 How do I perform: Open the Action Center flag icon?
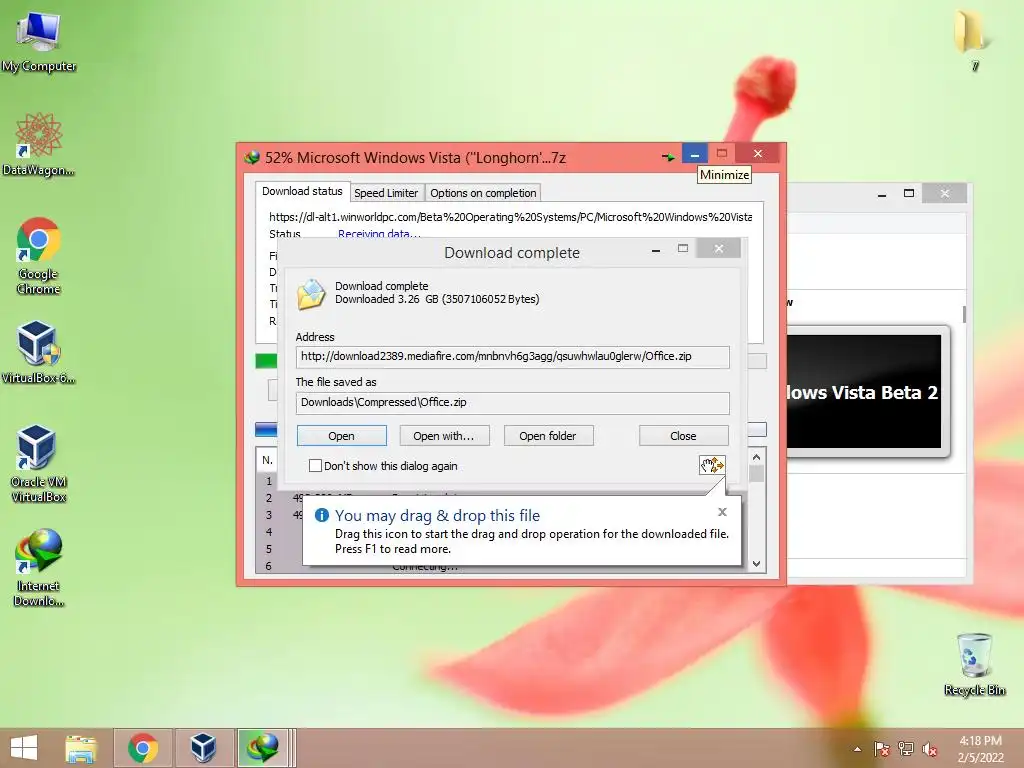coord(882,749)
